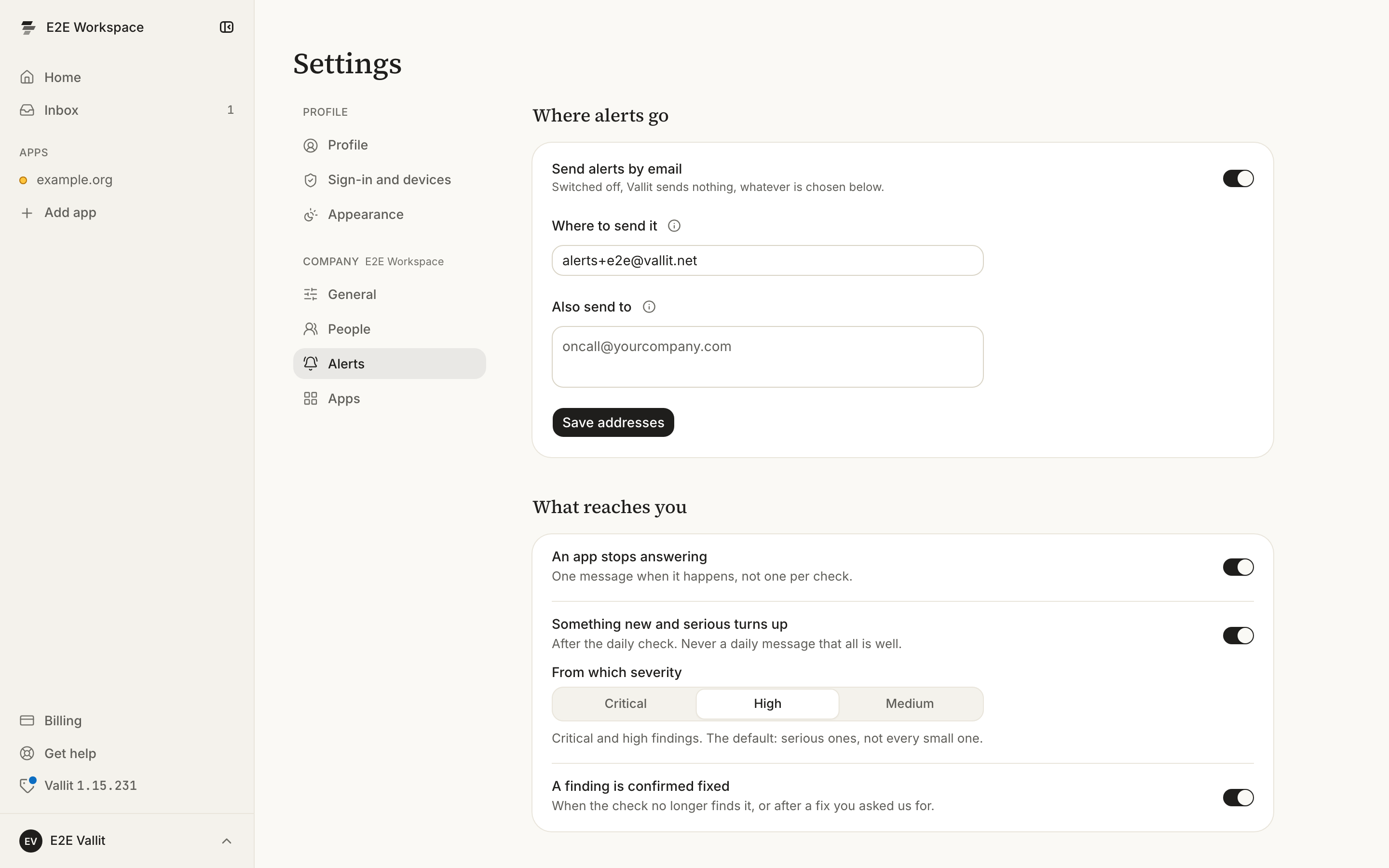Viewport: 1389px width, 868px height.
Task: Click Vallit 1.15.231 version entry
Action: (127, 786)
